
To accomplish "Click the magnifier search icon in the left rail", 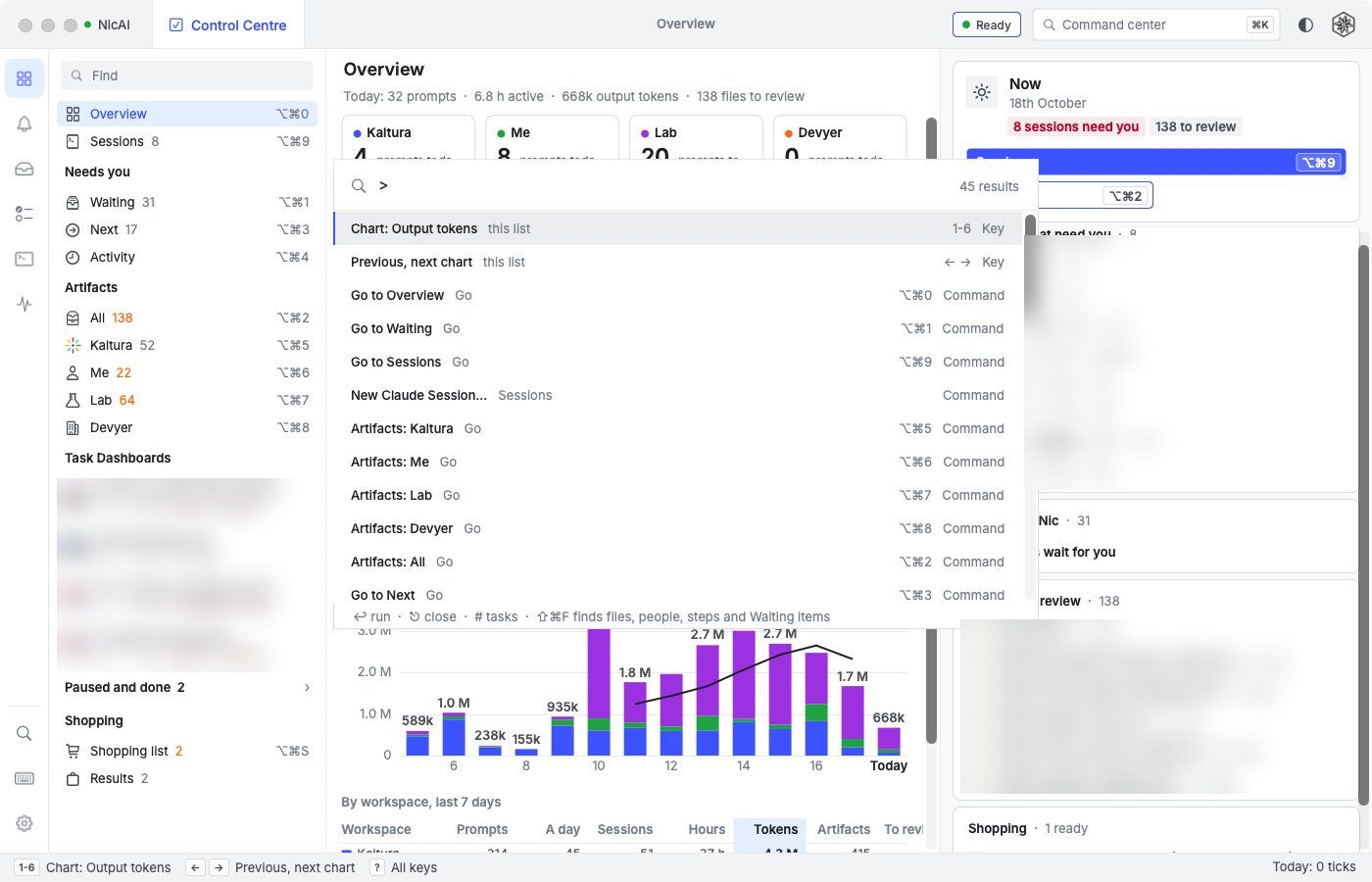I will [24, 733].
